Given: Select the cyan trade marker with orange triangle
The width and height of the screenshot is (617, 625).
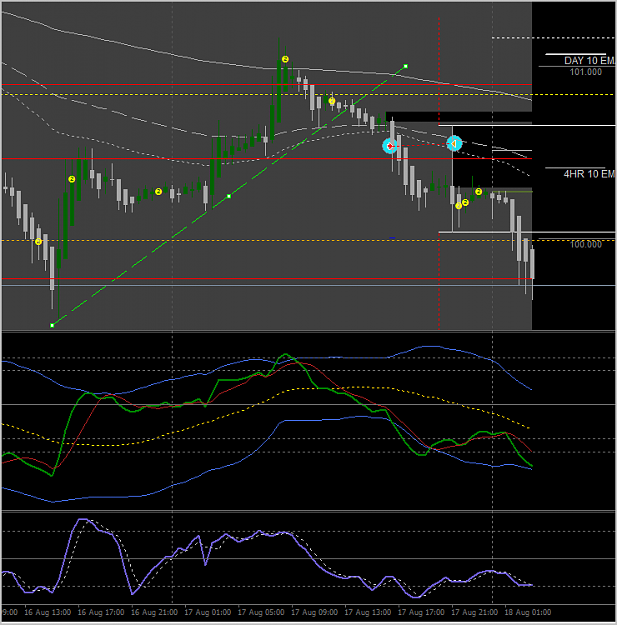Looking at the screenshot, I should point(454,143).
